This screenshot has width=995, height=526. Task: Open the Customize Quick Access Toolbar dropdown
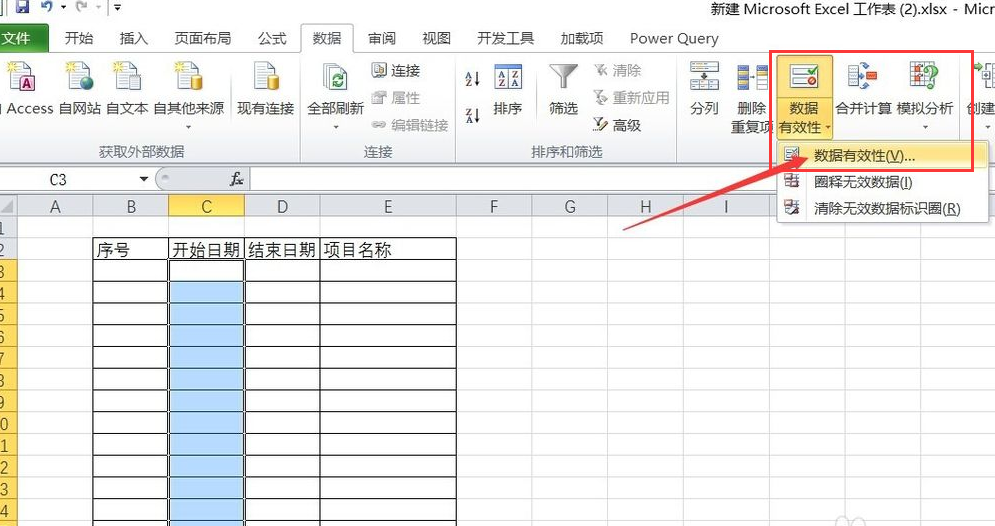coord(117,8)
